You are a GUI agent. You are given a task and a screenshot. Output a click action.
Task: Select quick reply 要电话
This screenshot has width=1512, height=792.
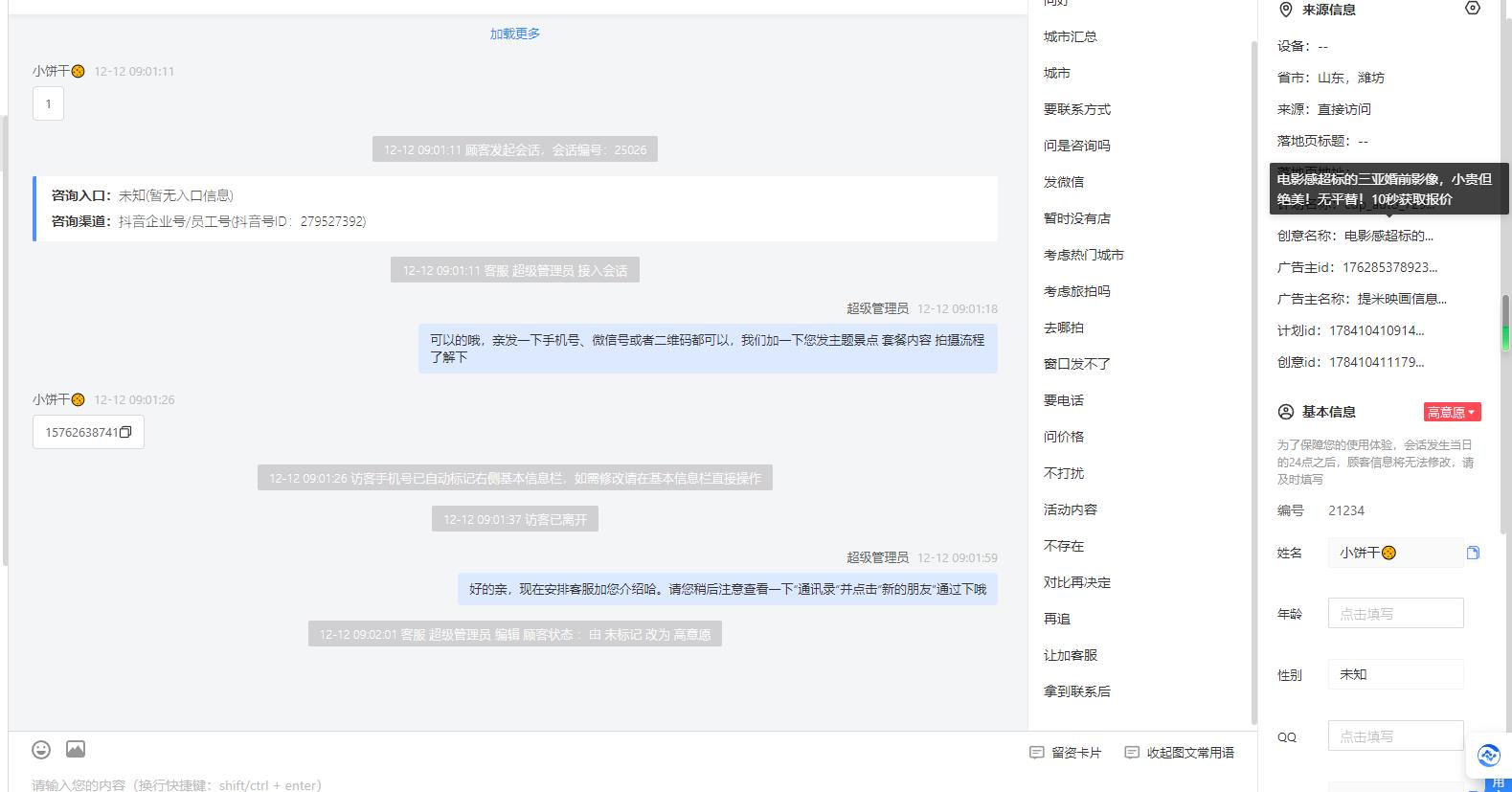(x=1064, y=400)
